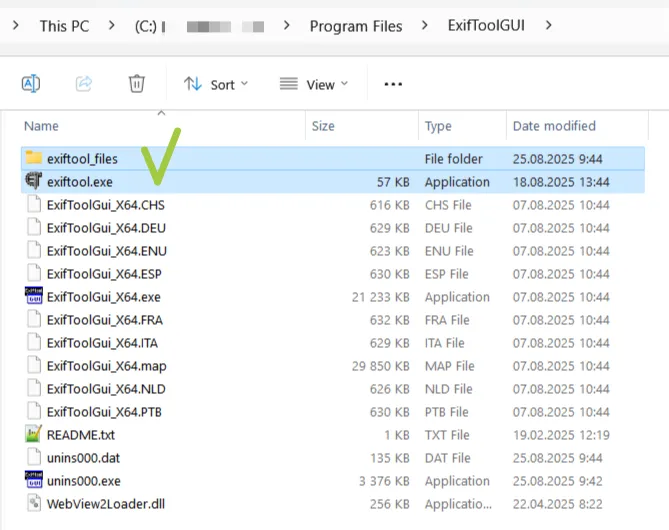Select the unins000.dat file icon
Image resolution: width=669 pixels, height=530 pixels.
point(34,457)
